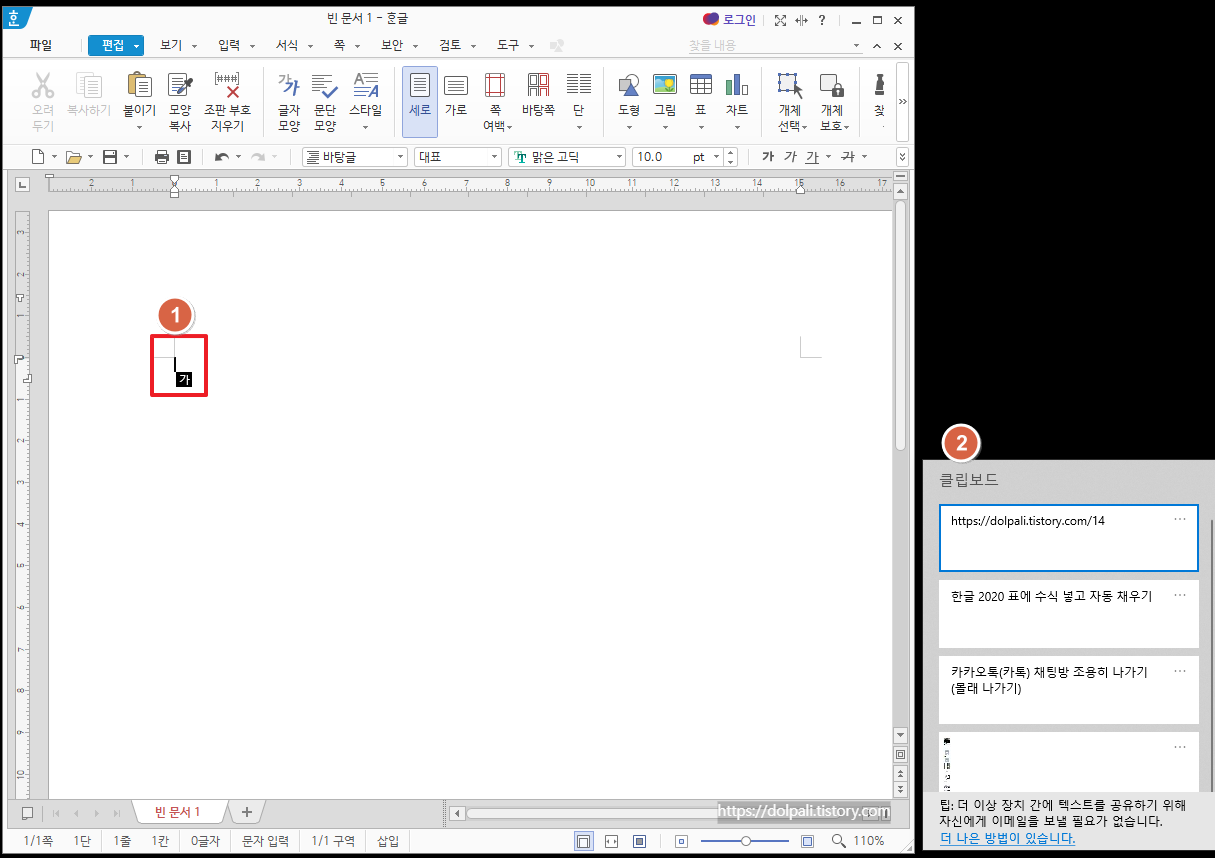Click the Print Preview icon
The image size is (1215, 858).
click(x=184, y=157)
